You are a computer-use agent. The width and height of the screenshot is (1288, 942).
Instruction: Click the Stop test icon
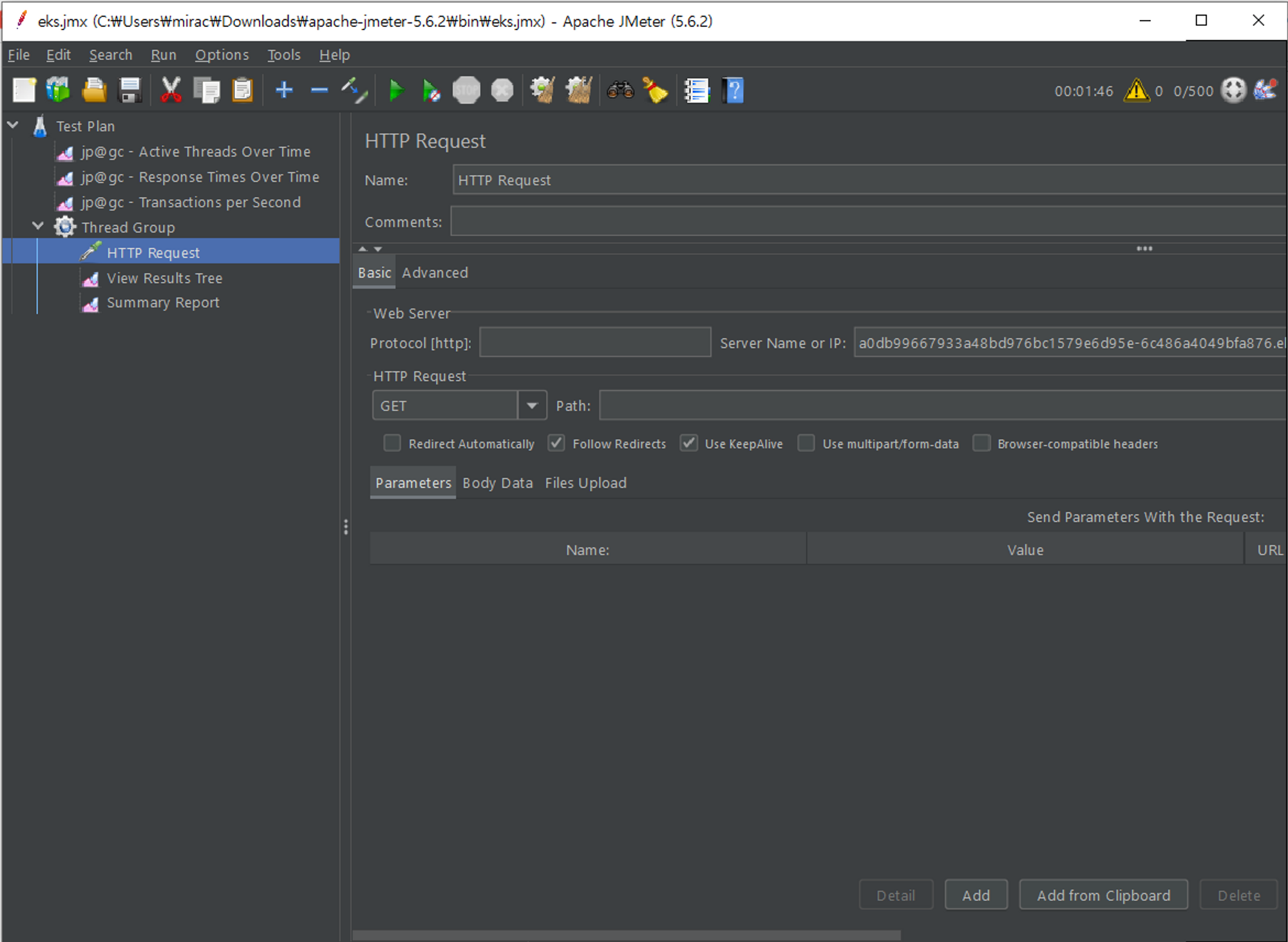[x=466, y=90]
